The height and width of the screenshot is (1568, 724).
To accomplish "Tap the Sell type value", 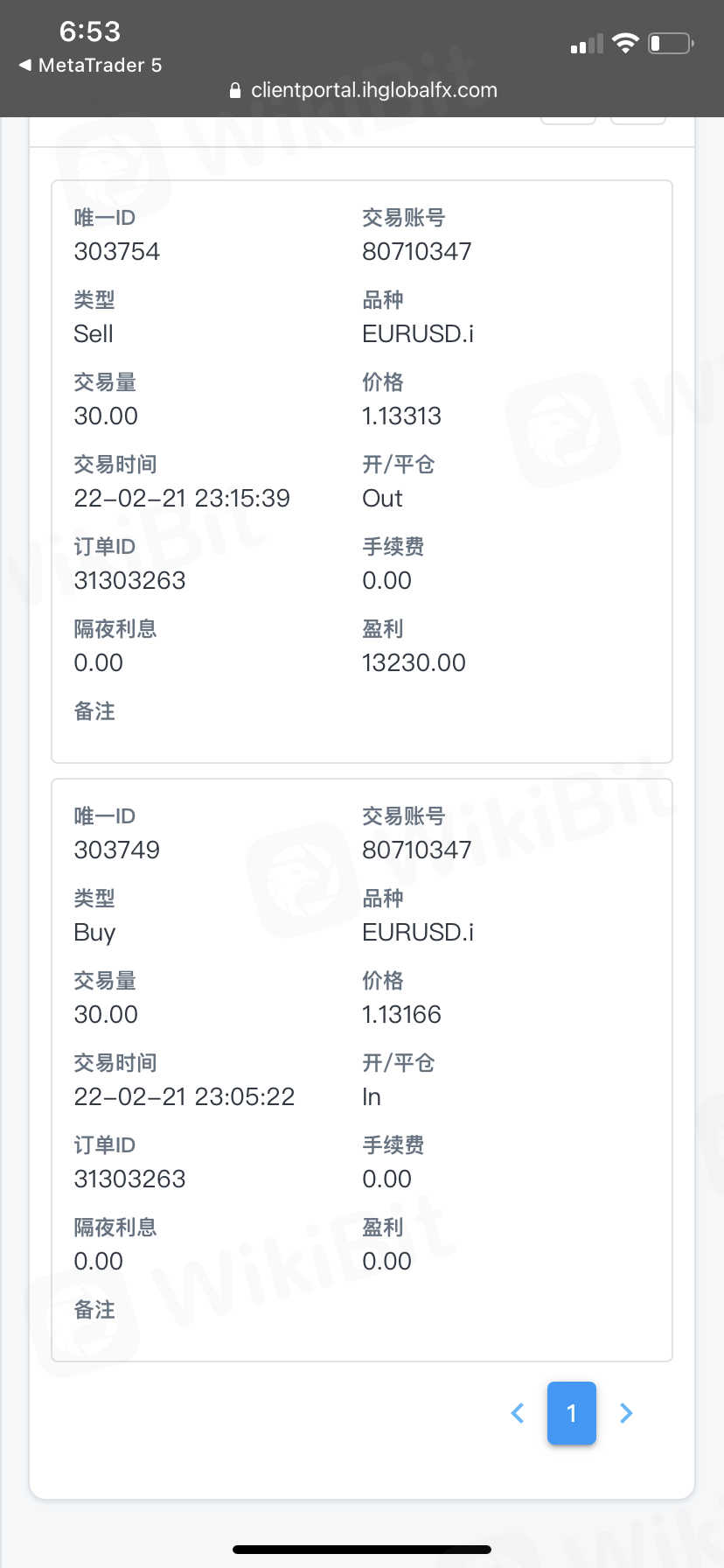I will point(94,334).
